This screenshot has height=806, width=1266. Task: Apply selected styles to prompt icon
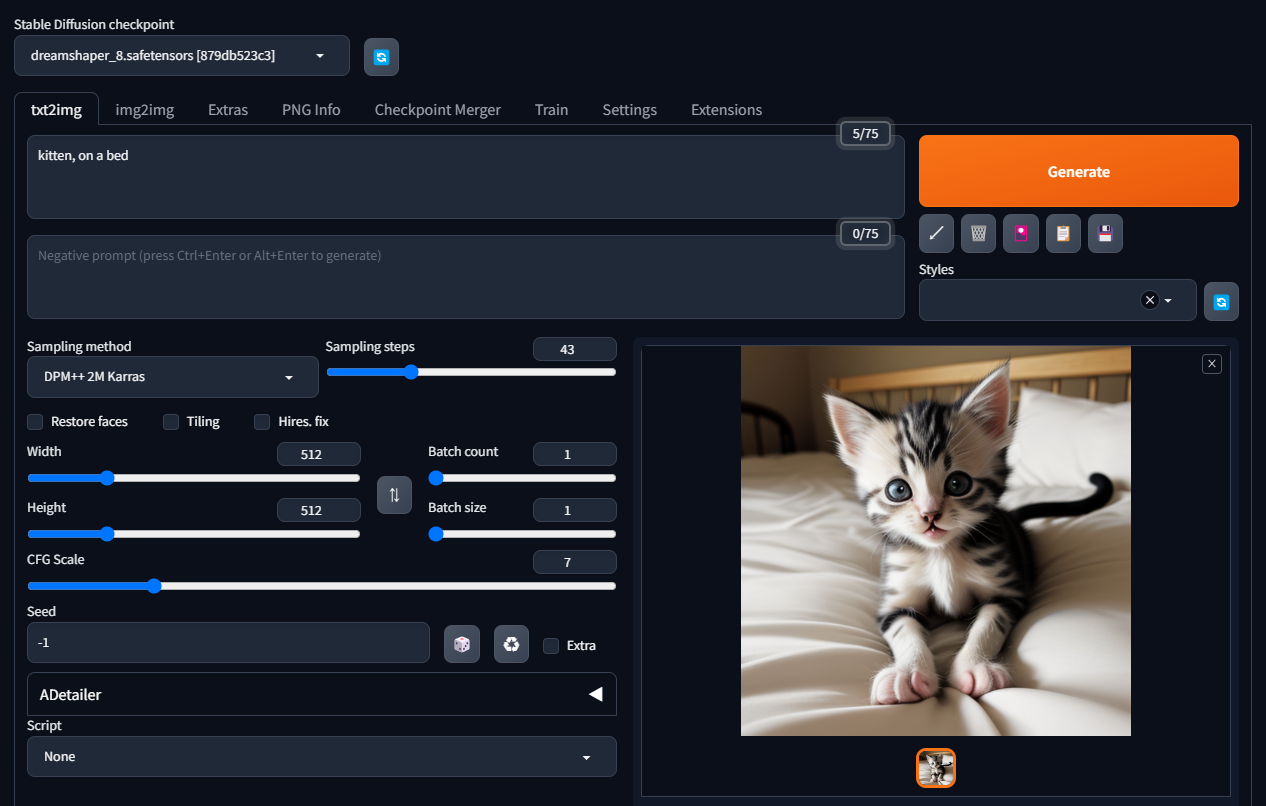(x=1063, y=233)
